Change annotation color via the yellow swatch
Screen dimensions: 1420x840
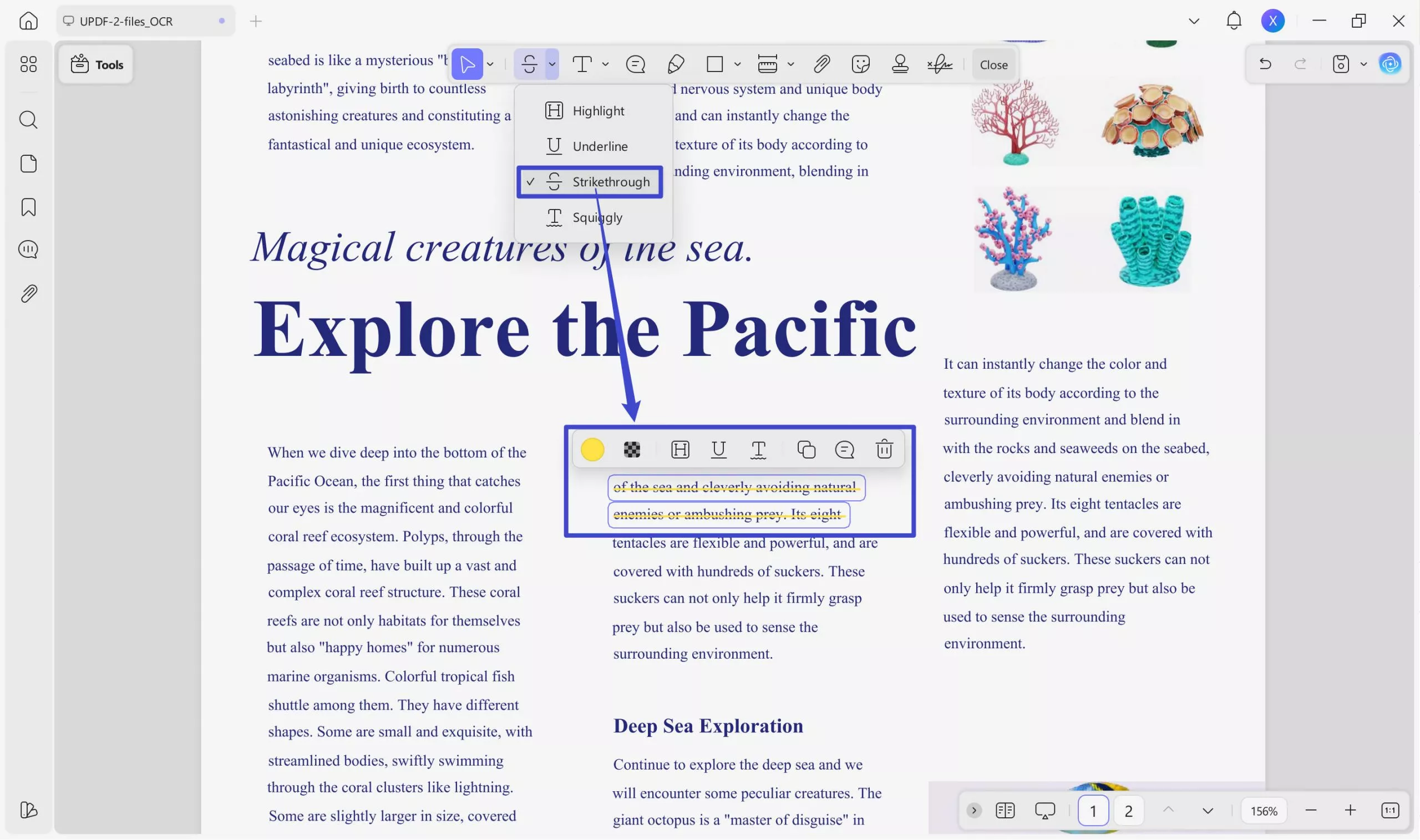click(x=592, y=450)
